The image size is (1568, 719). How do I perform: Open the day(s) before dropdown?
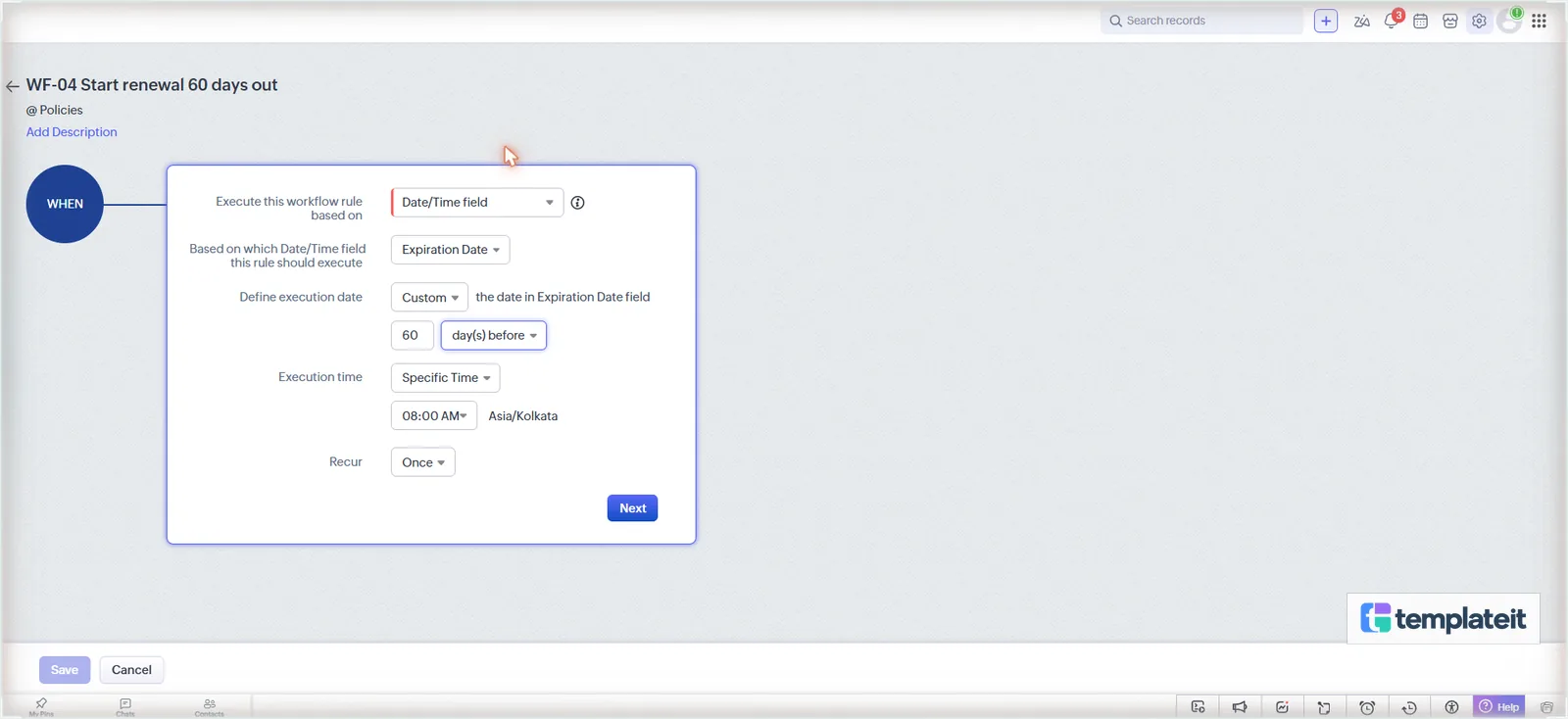494,336
